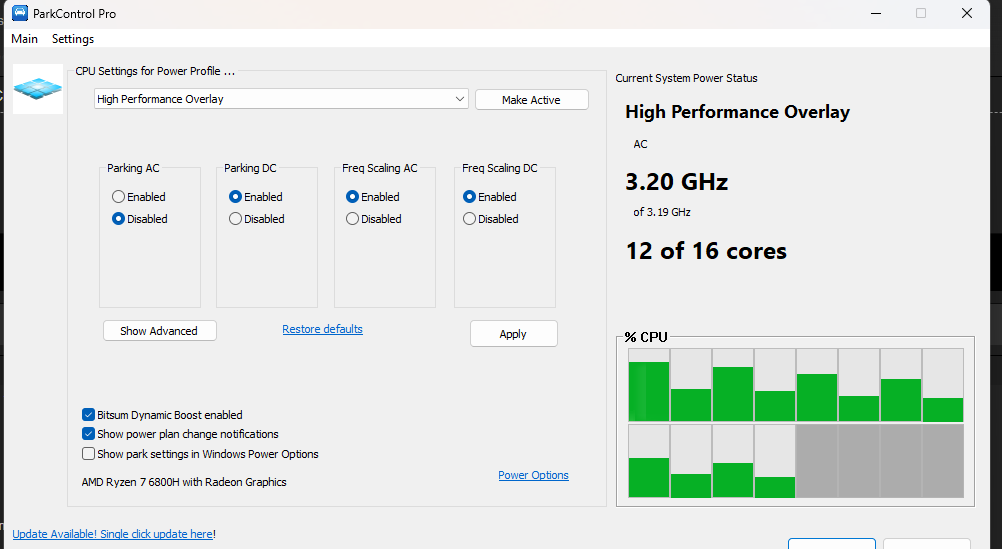Select Enabled under Parking AC

(x=119, y=197)
